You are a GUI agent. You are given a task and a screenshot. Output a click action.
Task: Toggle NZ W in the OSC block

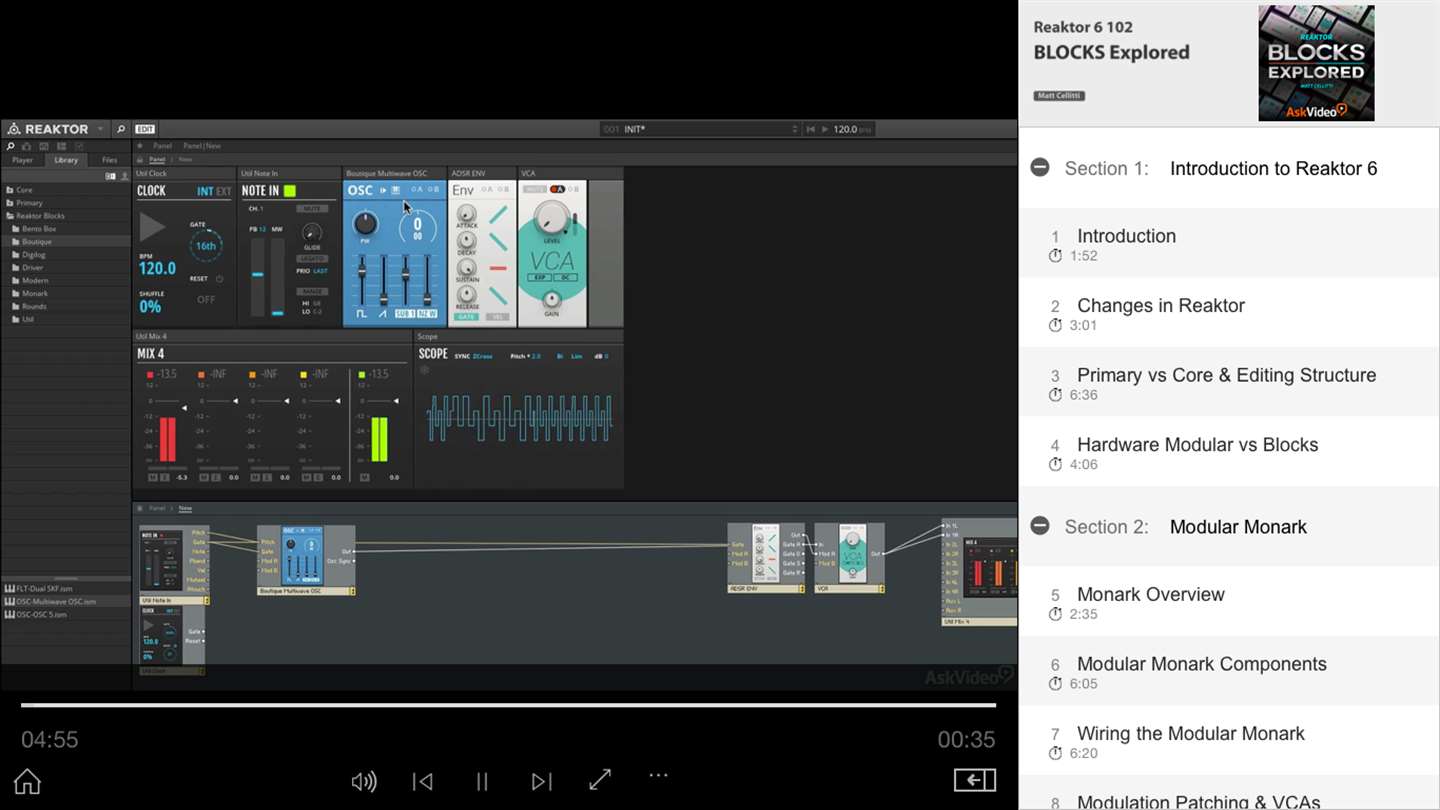427,314
